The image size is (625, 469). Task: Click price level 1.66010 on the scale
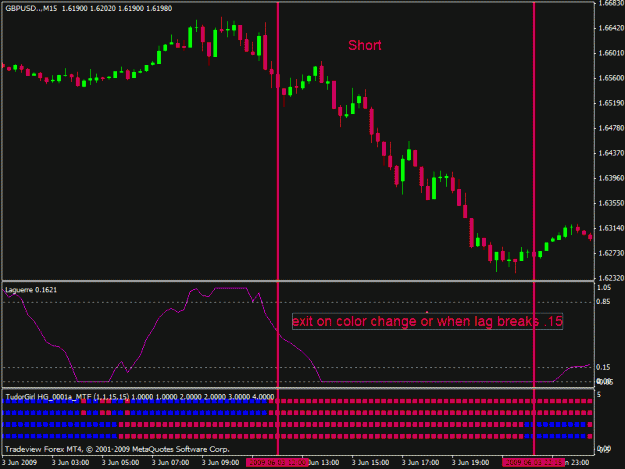coord(611,53)
